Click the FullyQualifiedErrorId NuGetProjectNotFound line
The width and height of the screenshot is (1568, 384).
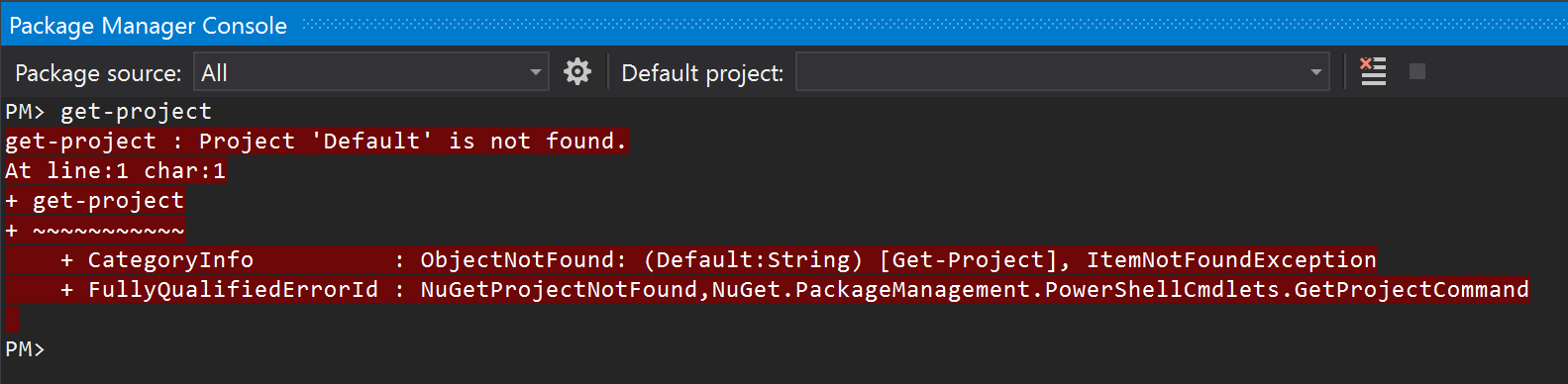click(x=768, y=290)
